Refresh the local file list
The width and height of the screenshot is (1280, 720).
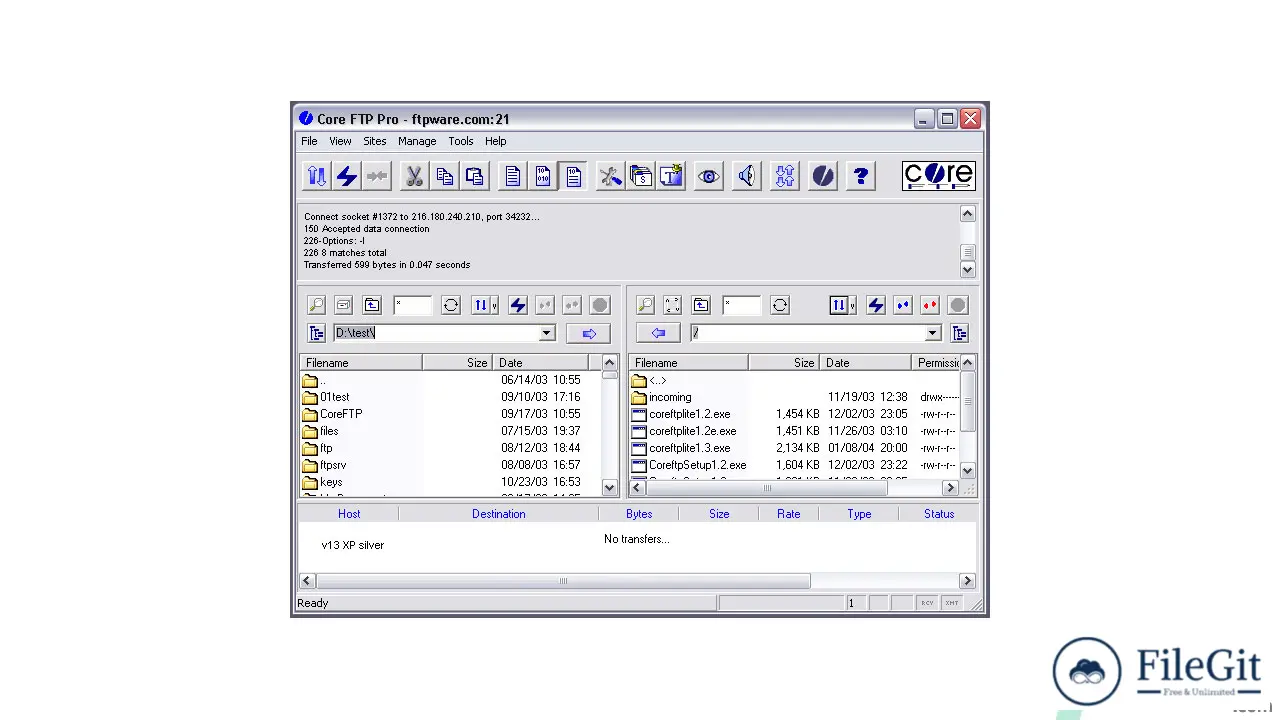[x=451, y=305]
